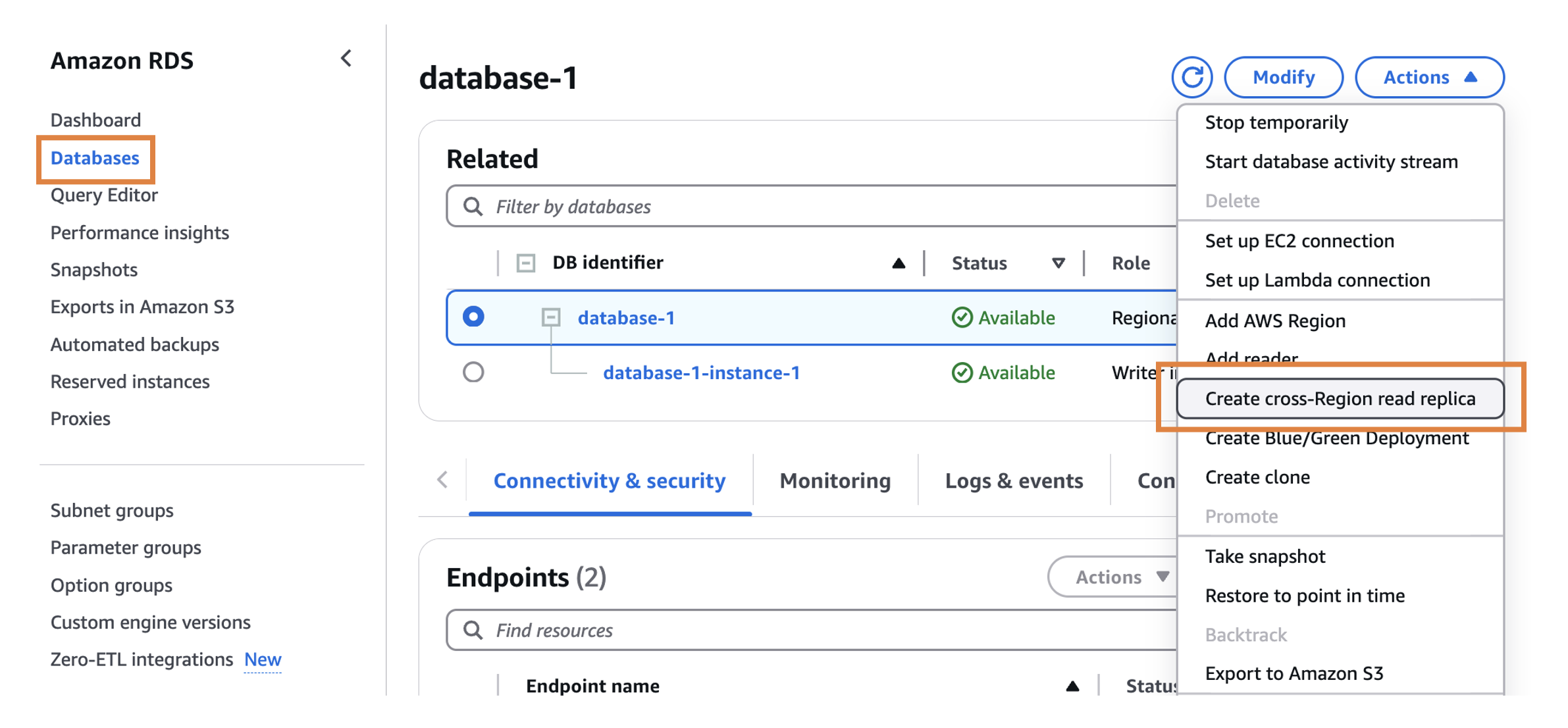The width and height of the screenshot is (1568, 728).
Task: Click Status column sort triangle
Action: pyautogui.click(x=1058, y=263)
